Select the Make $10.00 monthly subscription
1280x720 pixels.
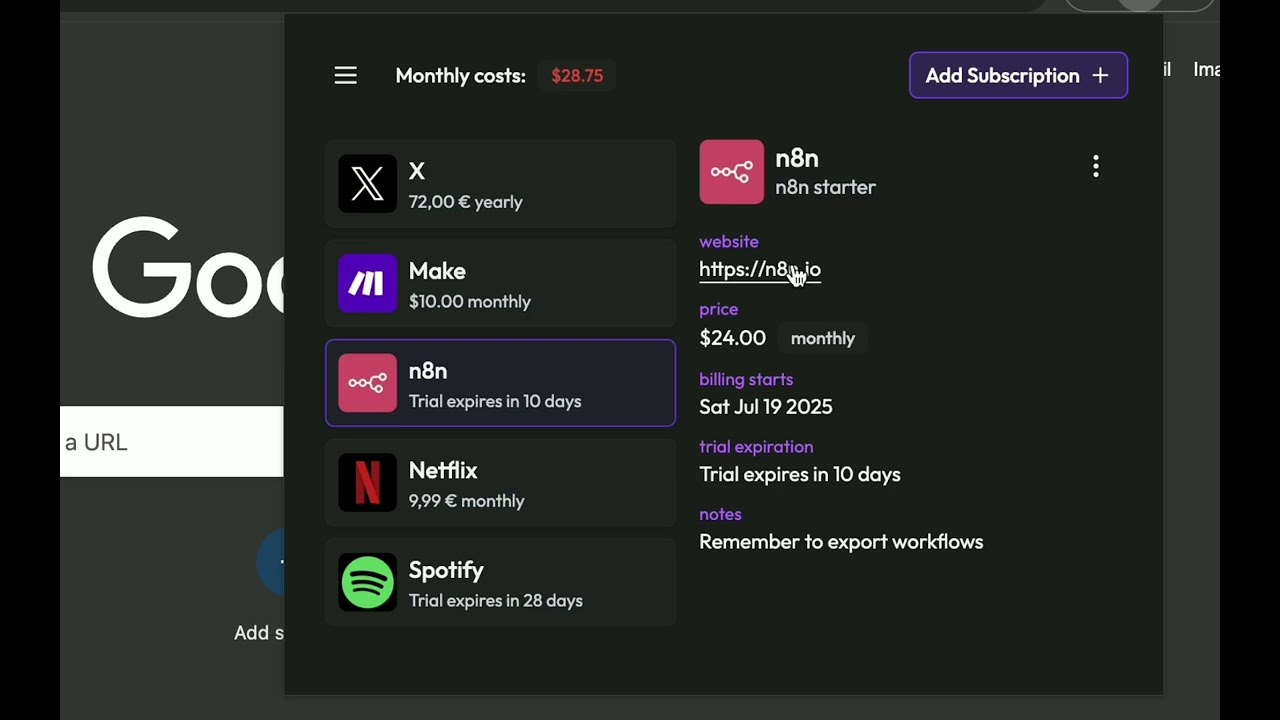pyautogui.click(x=500, y=284)
